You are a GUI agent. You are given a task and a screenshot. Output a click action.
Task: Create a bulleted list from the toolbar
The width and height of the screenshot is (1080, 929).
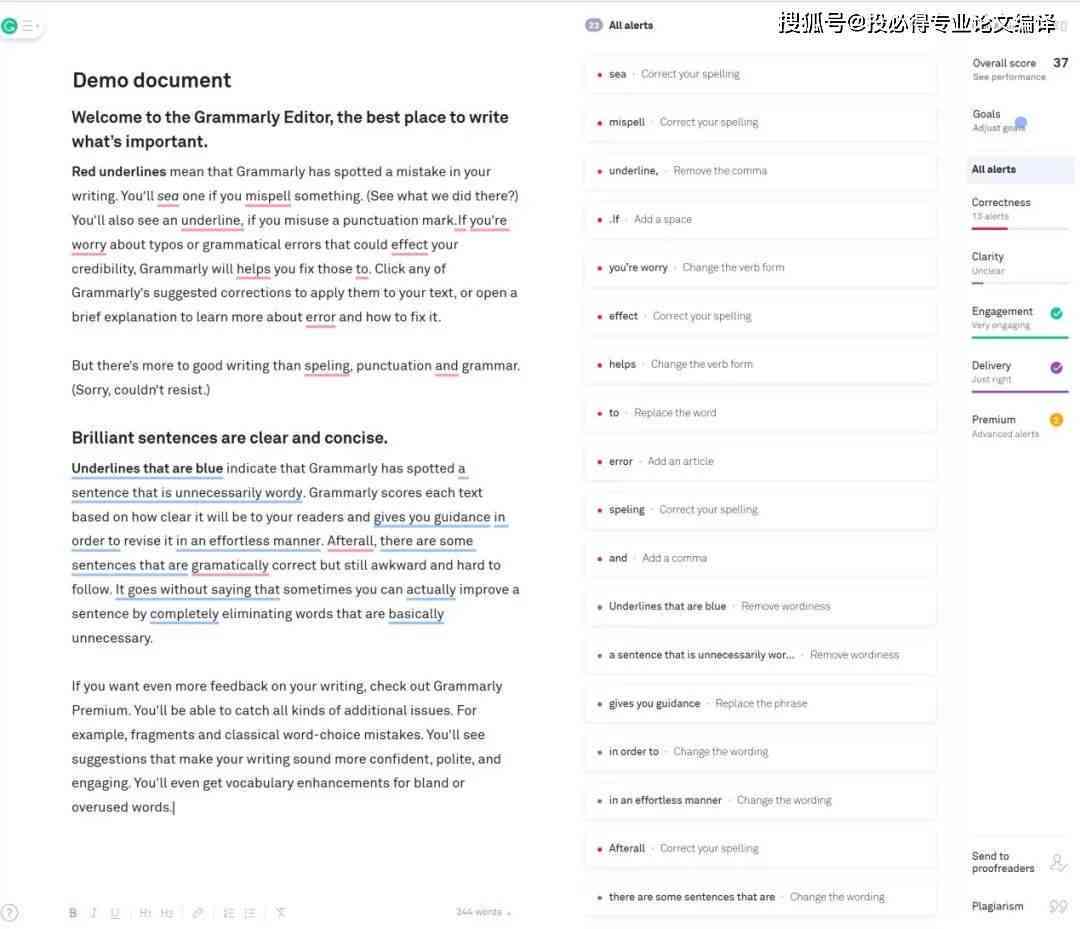pyautogui.click(x=250, y=913)
